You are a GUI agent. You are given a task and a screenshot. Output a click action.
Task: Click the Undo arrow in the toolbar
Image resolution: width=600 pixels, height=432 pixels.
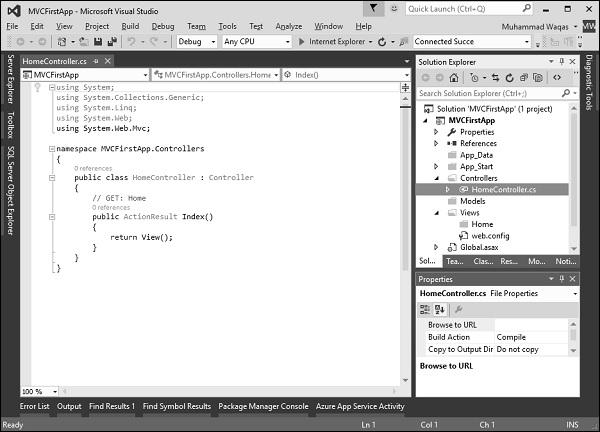131,41
